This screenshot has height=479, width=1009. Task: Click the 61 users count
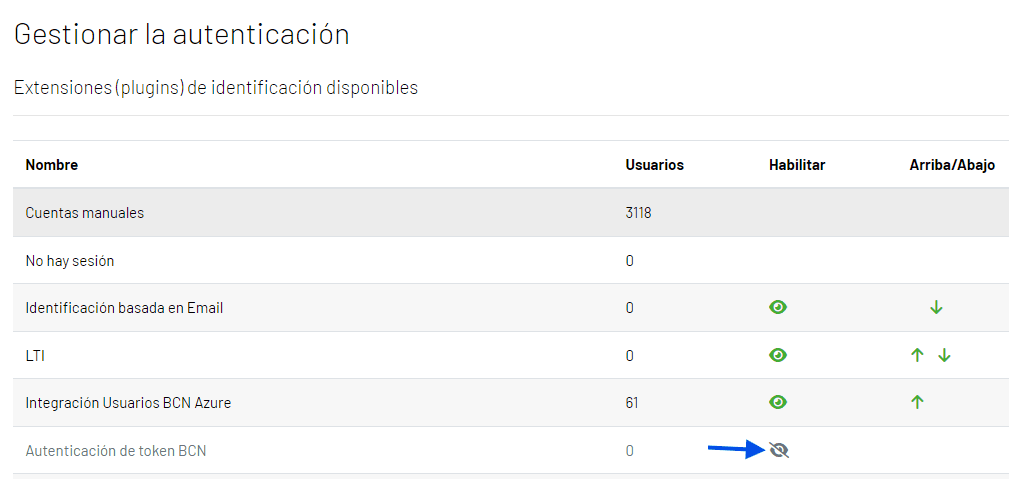point(632,403)
